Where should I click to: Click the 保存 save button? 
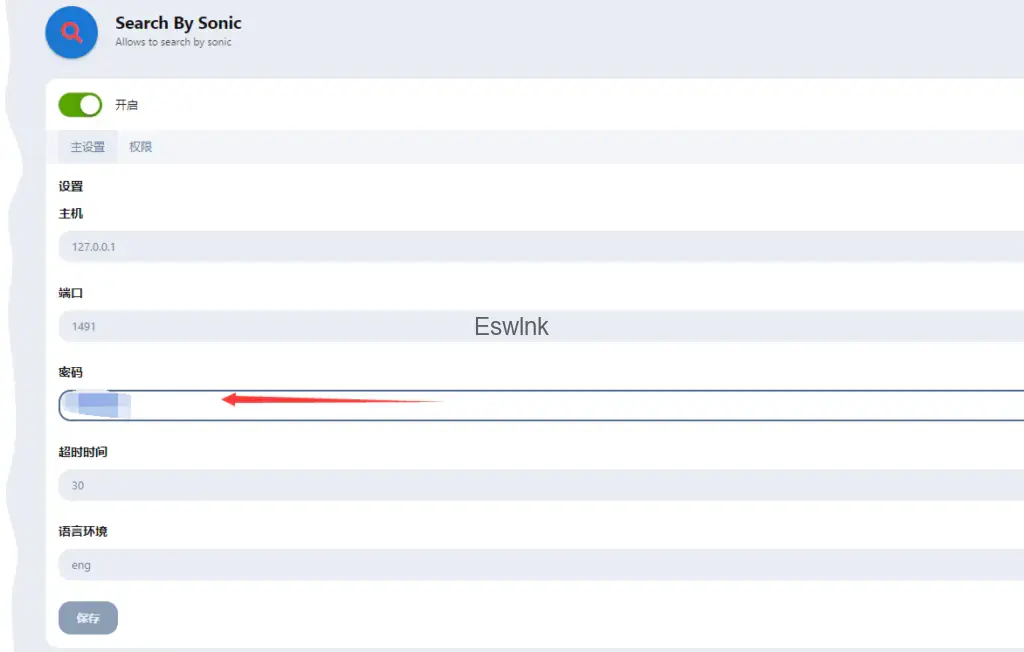(88, 618)
